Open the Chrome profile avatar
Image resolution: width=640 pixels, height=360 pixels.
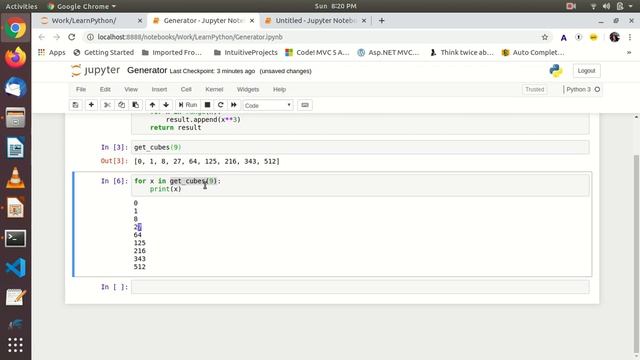(614, 37)
